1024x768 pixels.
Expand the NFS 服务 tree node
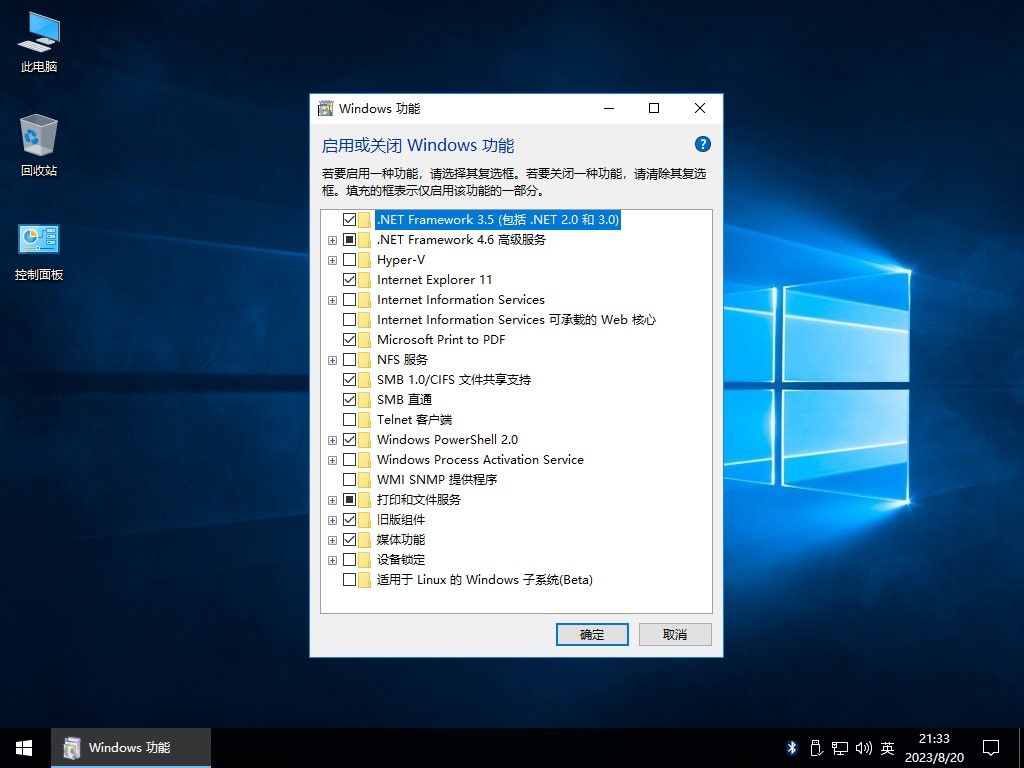pyautogui.click(x=332, y=360)
